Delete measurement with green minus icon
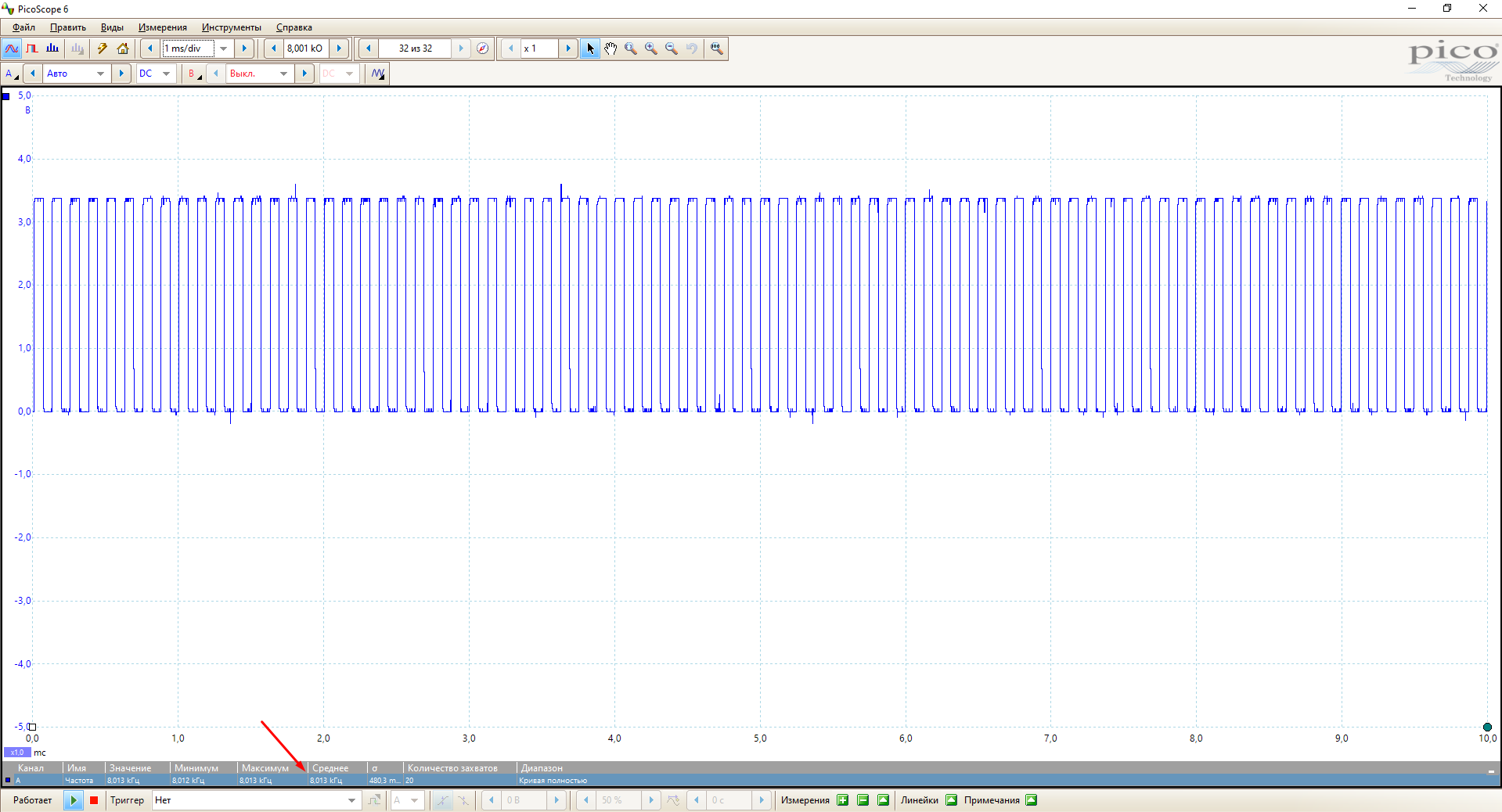This screenshot has height=812, width=1502. [x=863, y=800]
